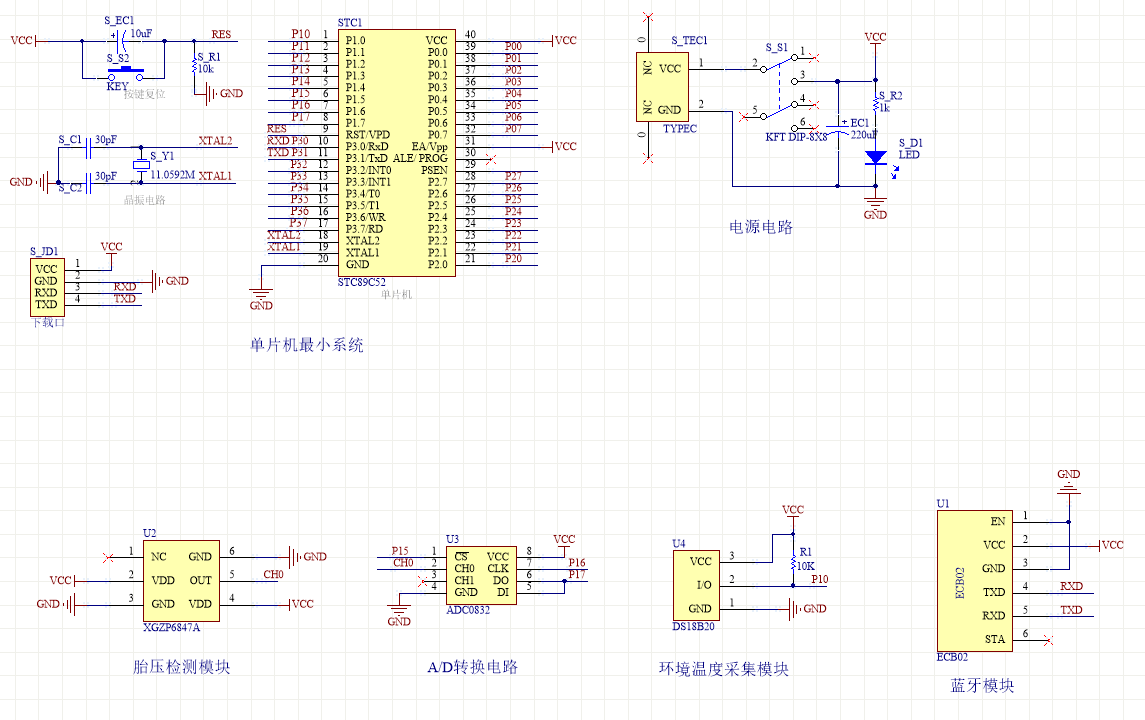
Task: Click the no-connect cross on ECB02 STA pin
Action: click(x=1049, y=640)
